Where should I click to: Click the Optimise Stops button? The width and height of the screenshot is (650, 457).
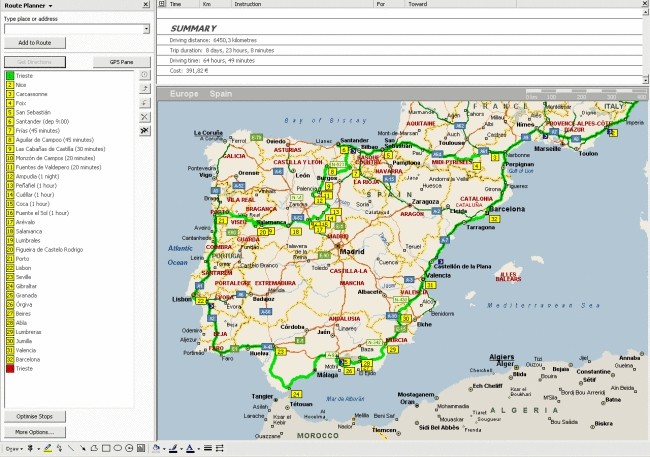tap(35, 416)
